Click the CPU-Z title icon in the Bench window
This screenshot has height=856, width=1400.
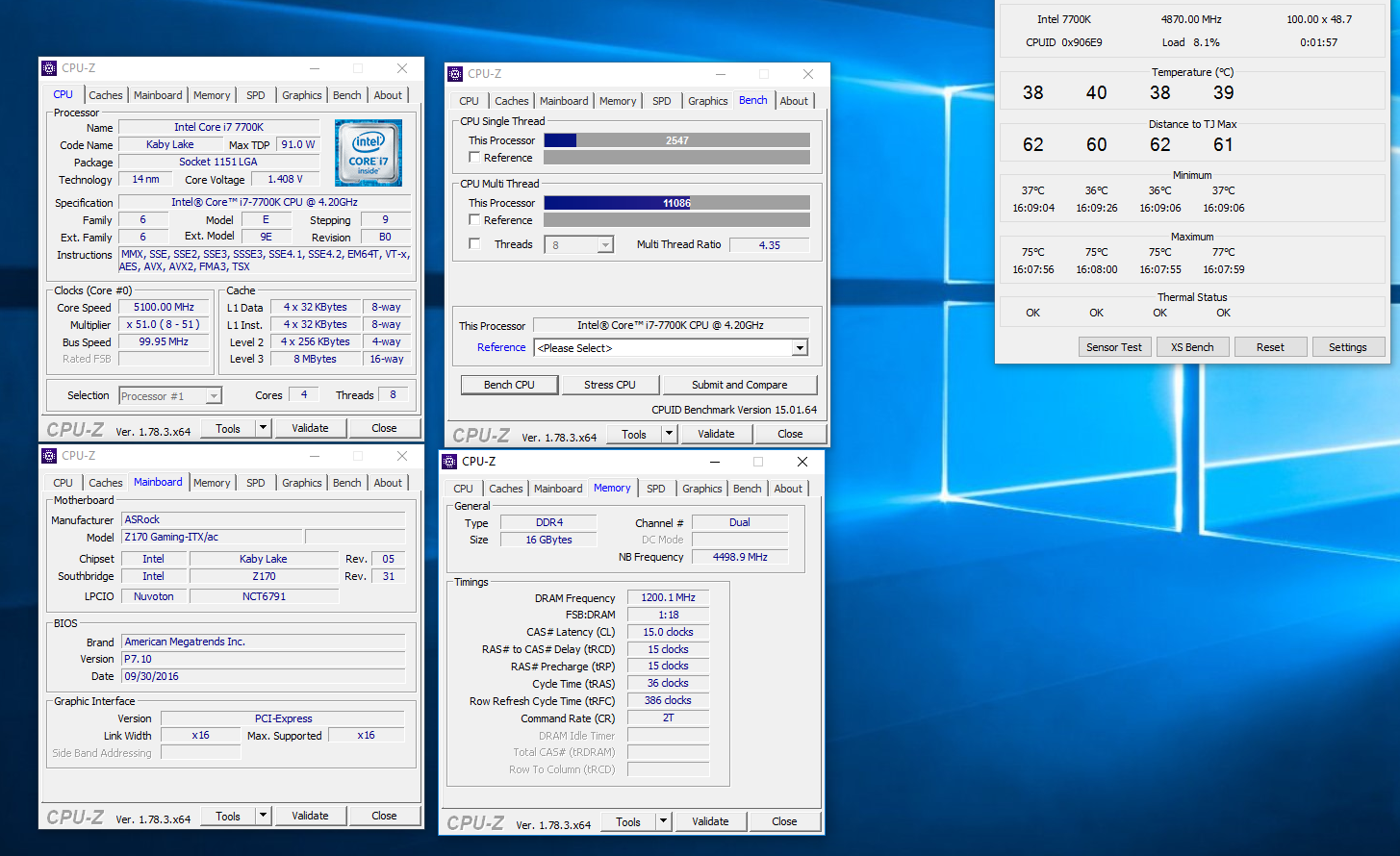point(455,74)
